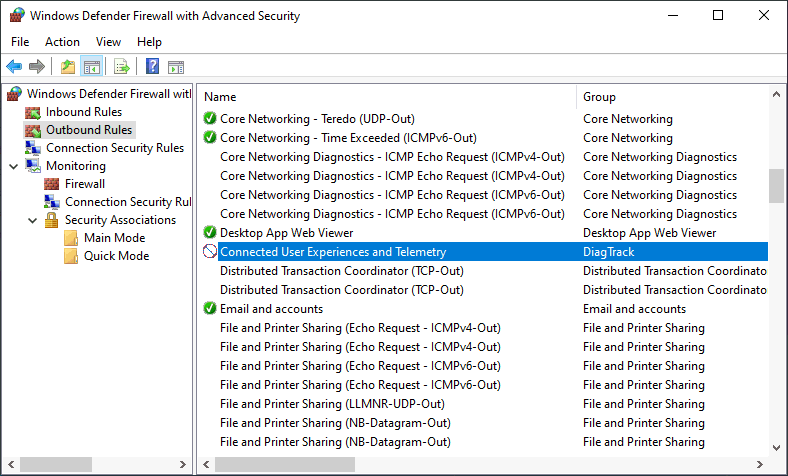
Task: Open the Help menu
Action: tap(149, 42)
